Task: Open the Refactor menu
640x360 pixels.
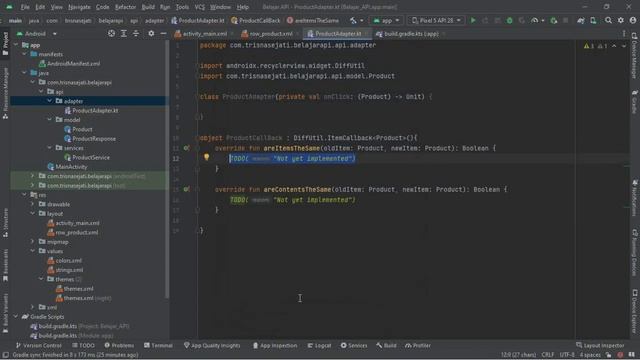Action: (125, 7)
